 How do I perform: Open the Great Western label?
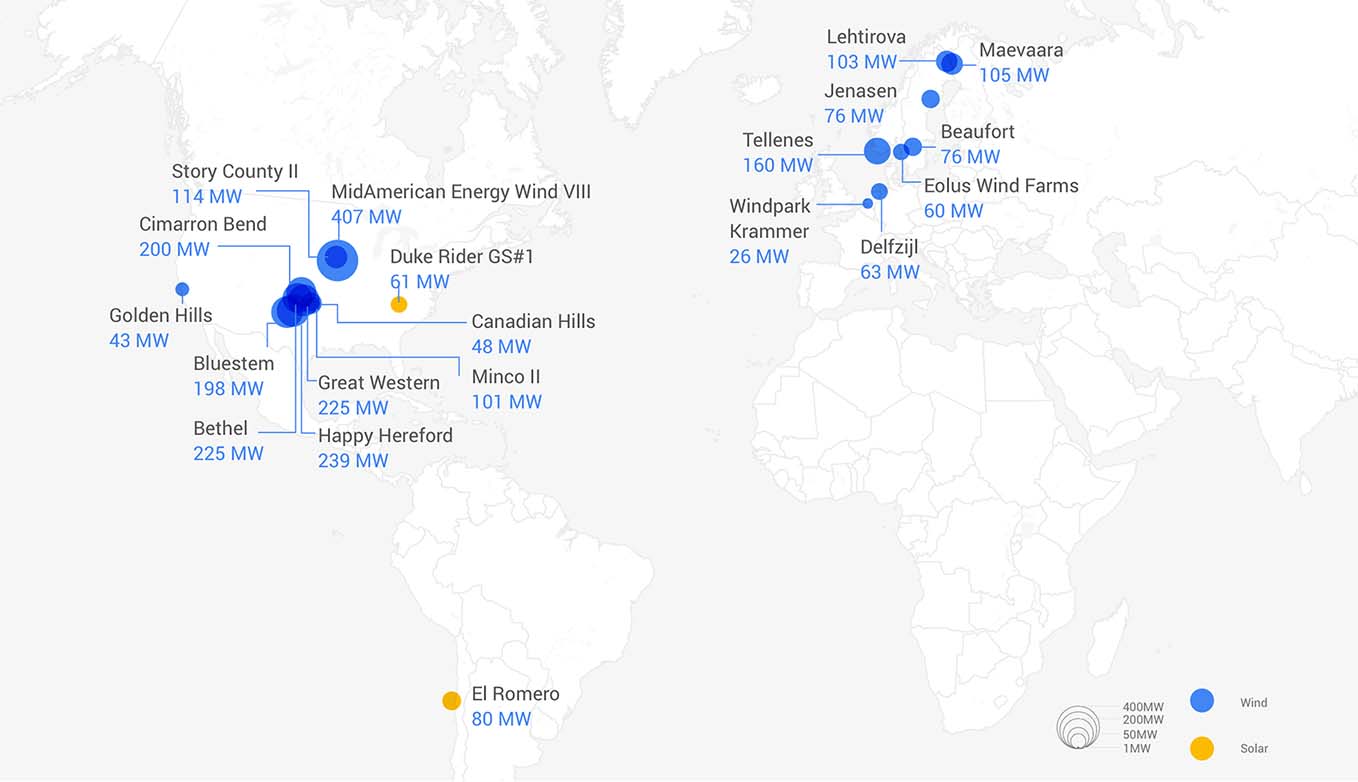click(x=378, y=382)
